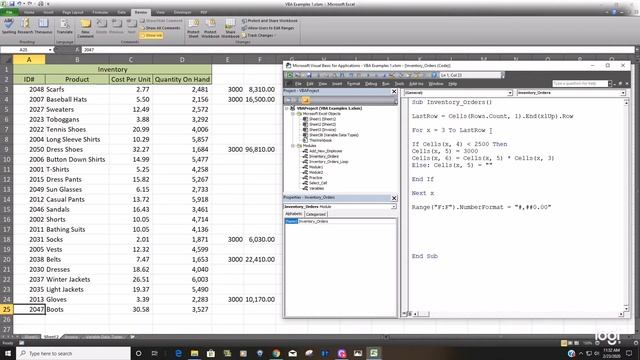Image resolution: width=640 pixels, height=360 pixels.
Task: Select cell with value 96,810.00
Action: click(x=260, y=149)
